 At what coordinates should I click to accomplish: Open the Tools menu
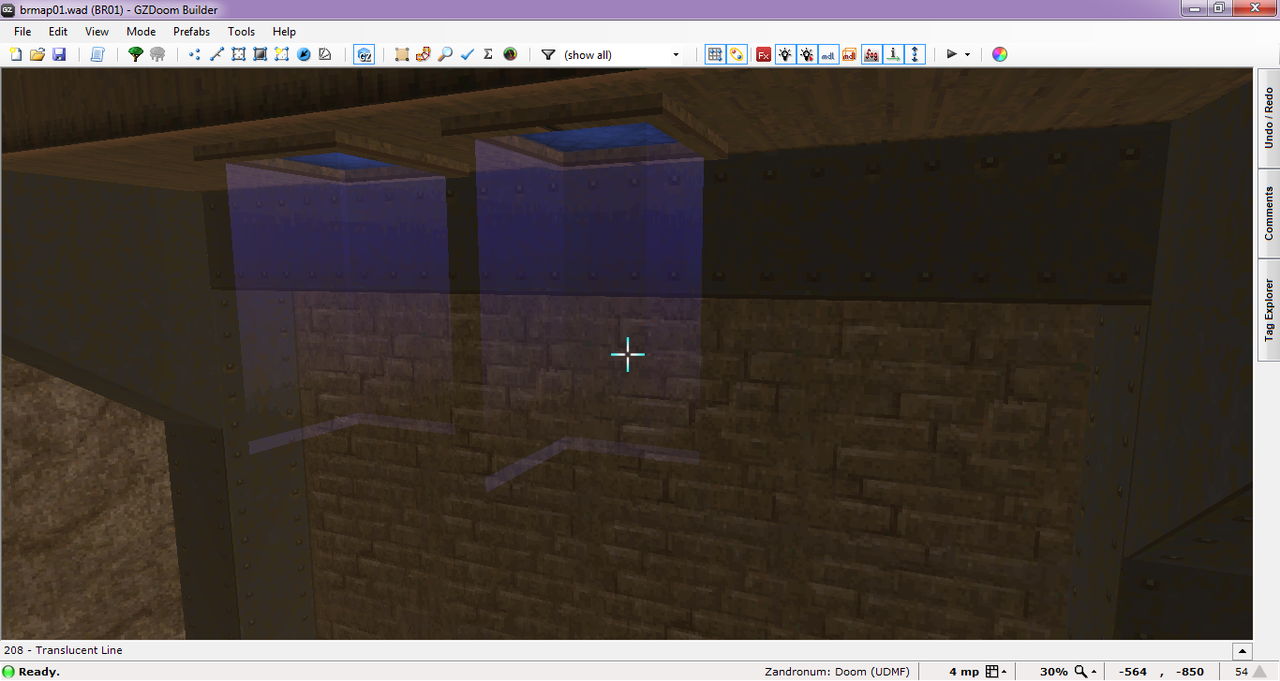(x=241, y=32)
